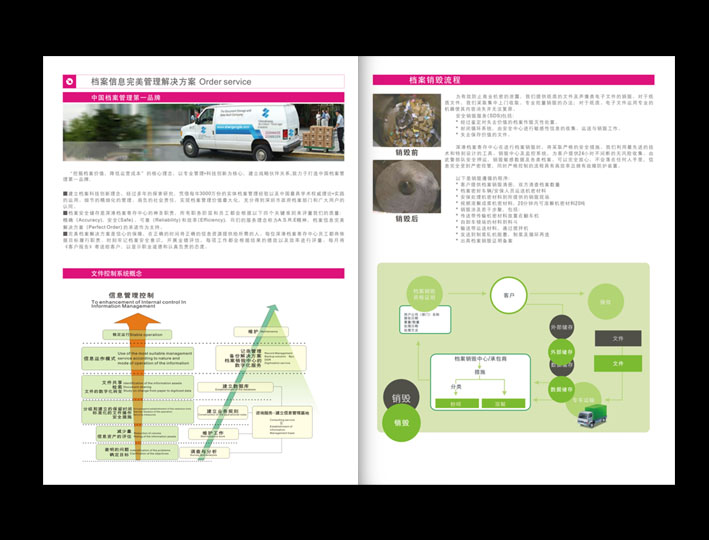Image resolution: width=709 pixels, height=540 pixels.
Task: Click the 档案销毁中心/承包商 box
Action: coord(481,358)
